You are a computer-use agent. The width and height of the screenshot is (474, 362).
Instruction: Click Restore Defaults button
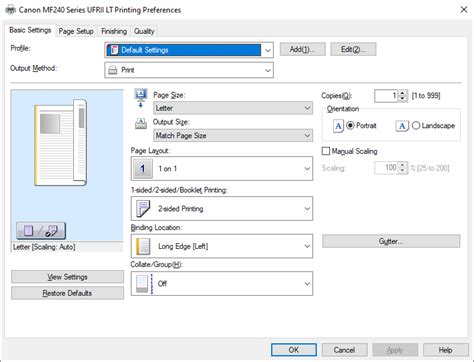[x=67, y=293]
